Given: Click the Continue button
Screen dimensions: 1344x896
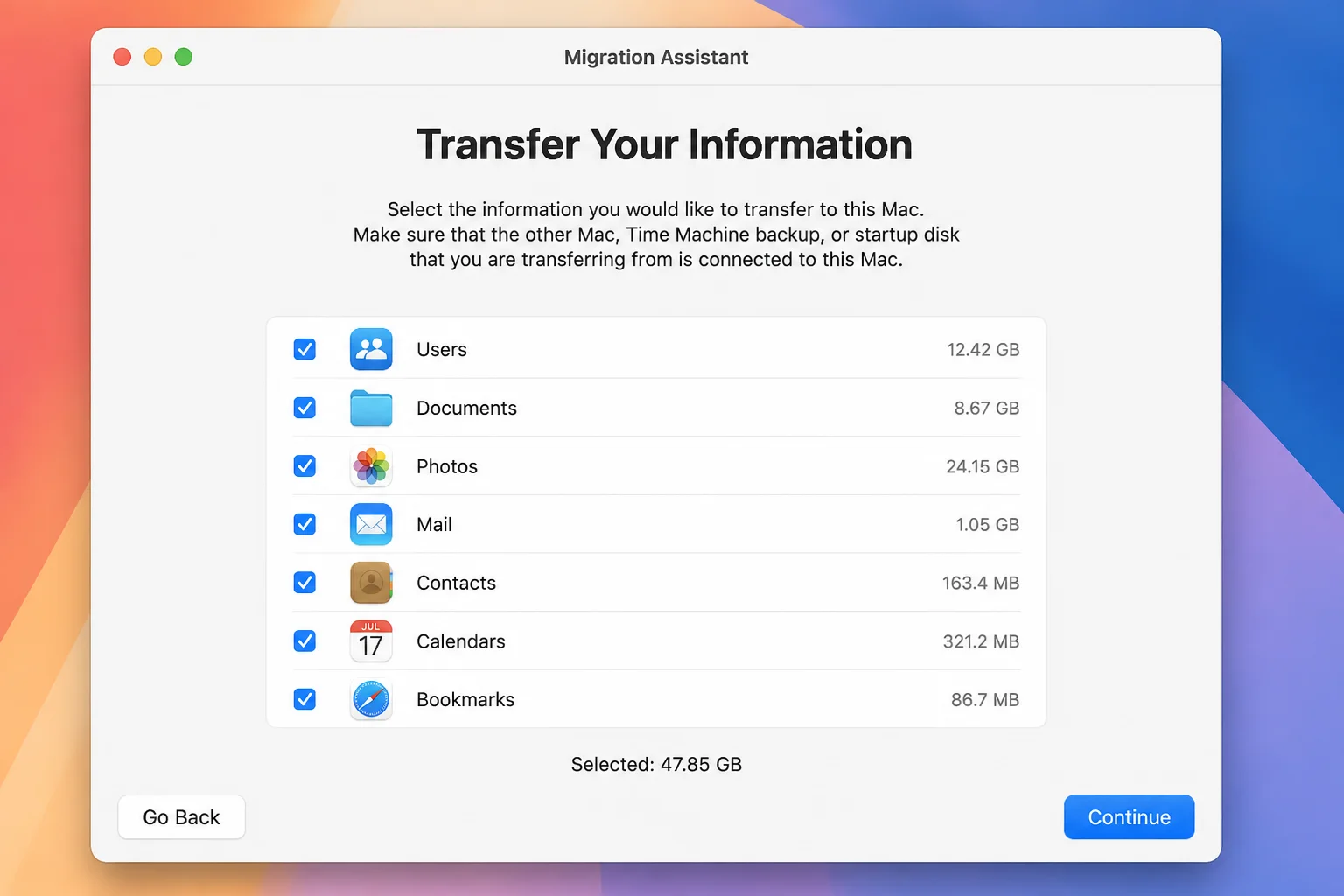Looking at the screenshot, I should 1129,817.
